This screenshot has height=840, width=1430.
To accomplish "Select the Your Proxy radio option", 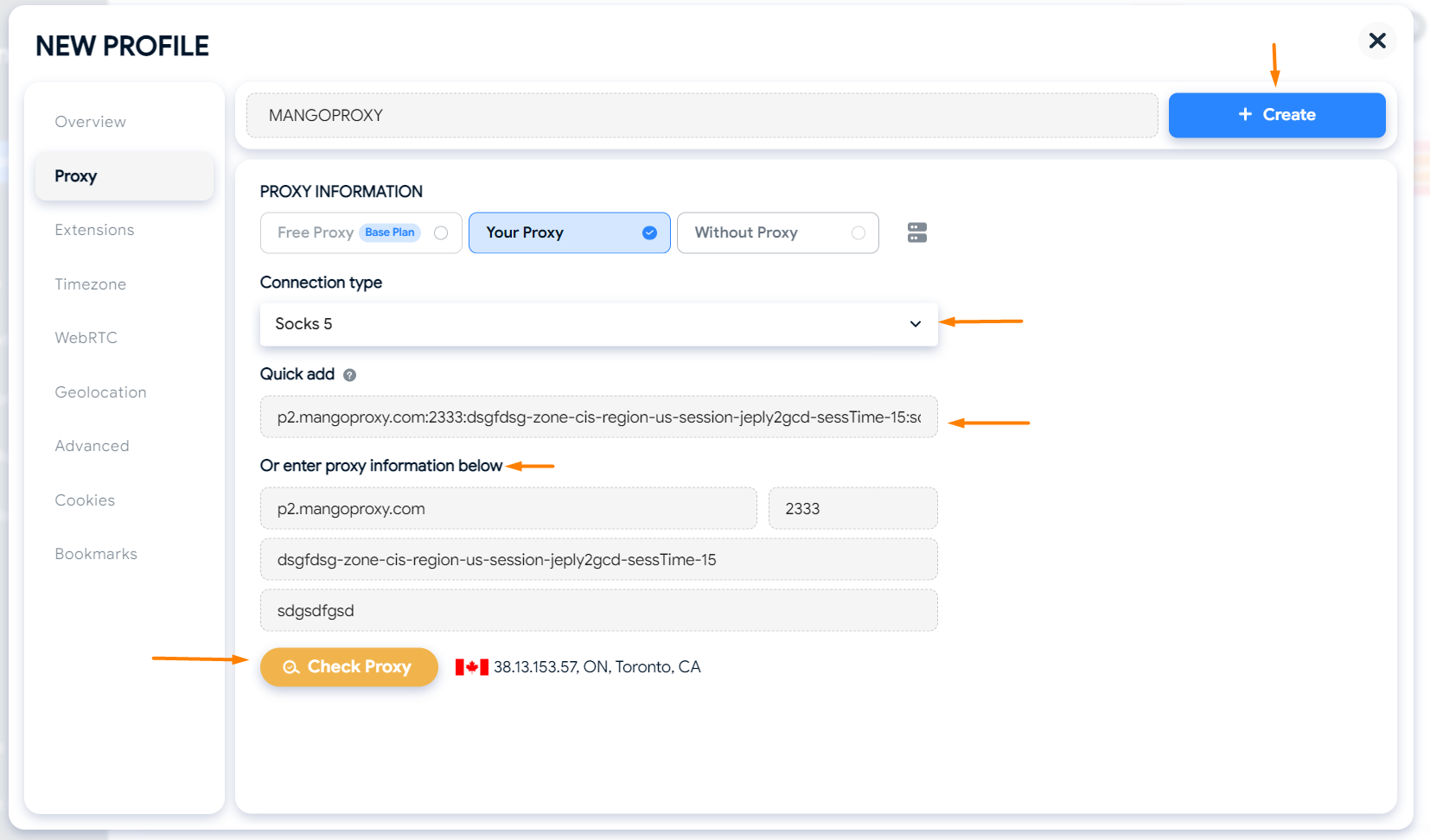I will point(569,232).
